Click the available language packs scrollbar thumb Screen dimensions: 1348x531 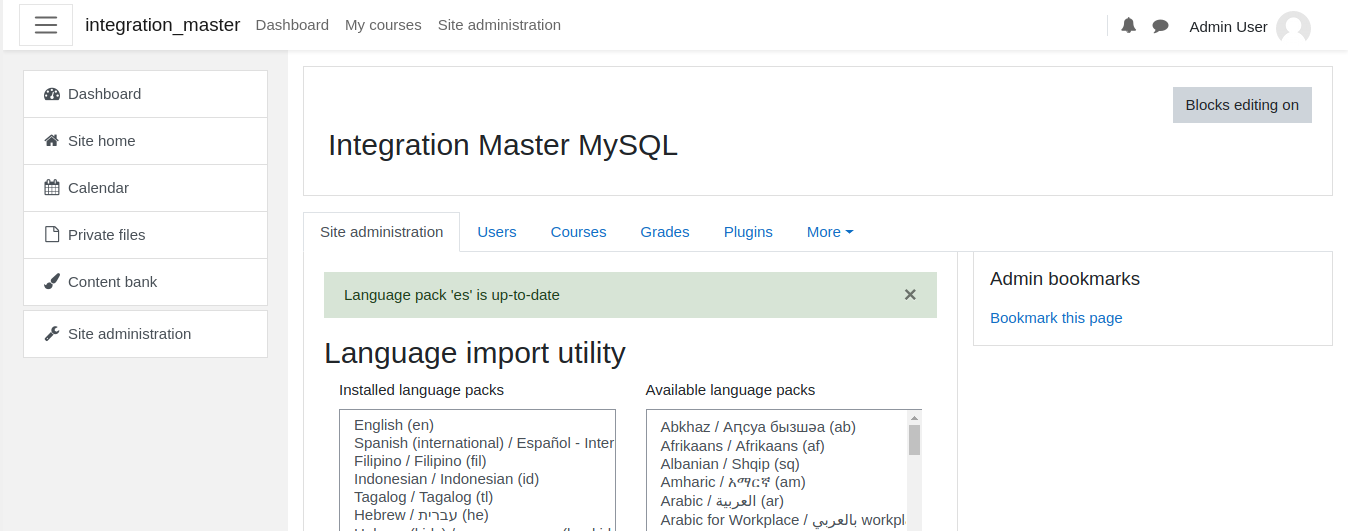(x=914, y=440)
